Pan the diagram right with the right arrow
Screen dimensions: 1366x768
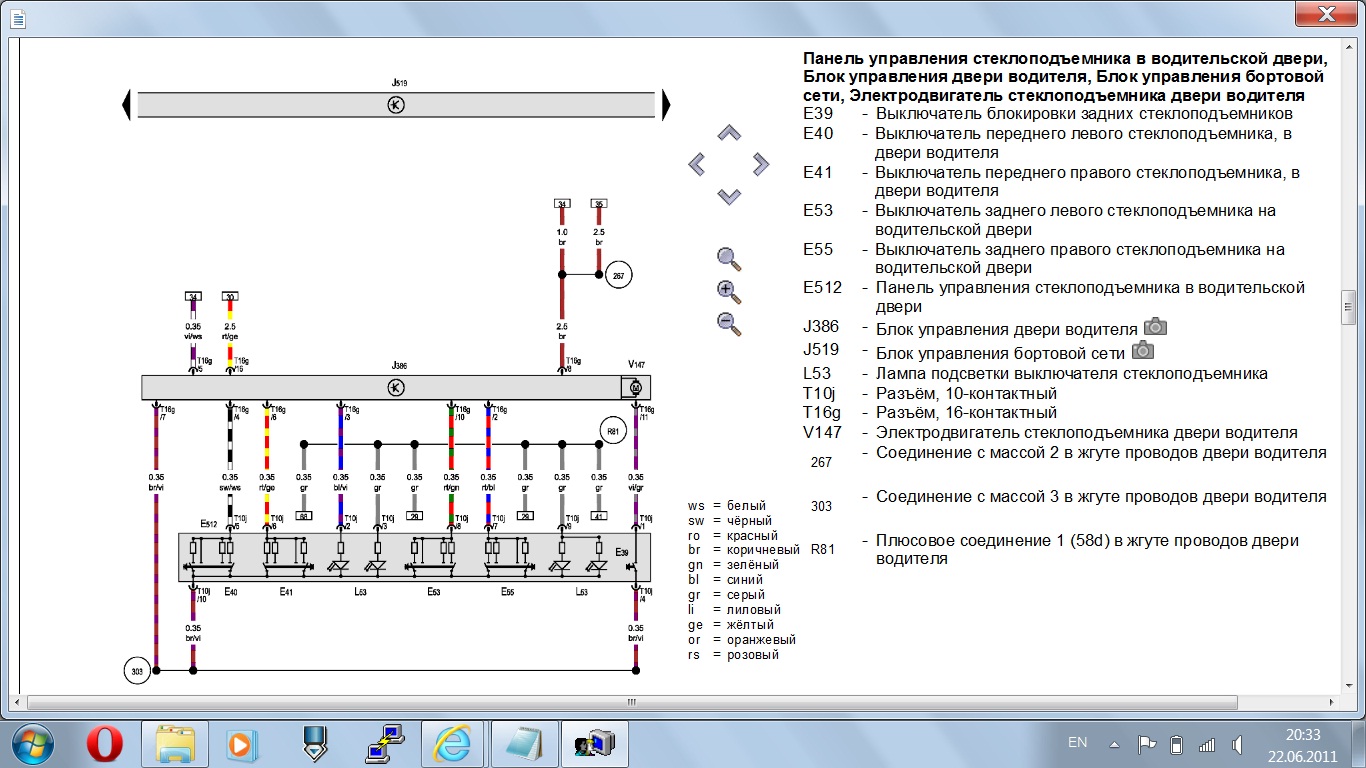click(761, 164)
